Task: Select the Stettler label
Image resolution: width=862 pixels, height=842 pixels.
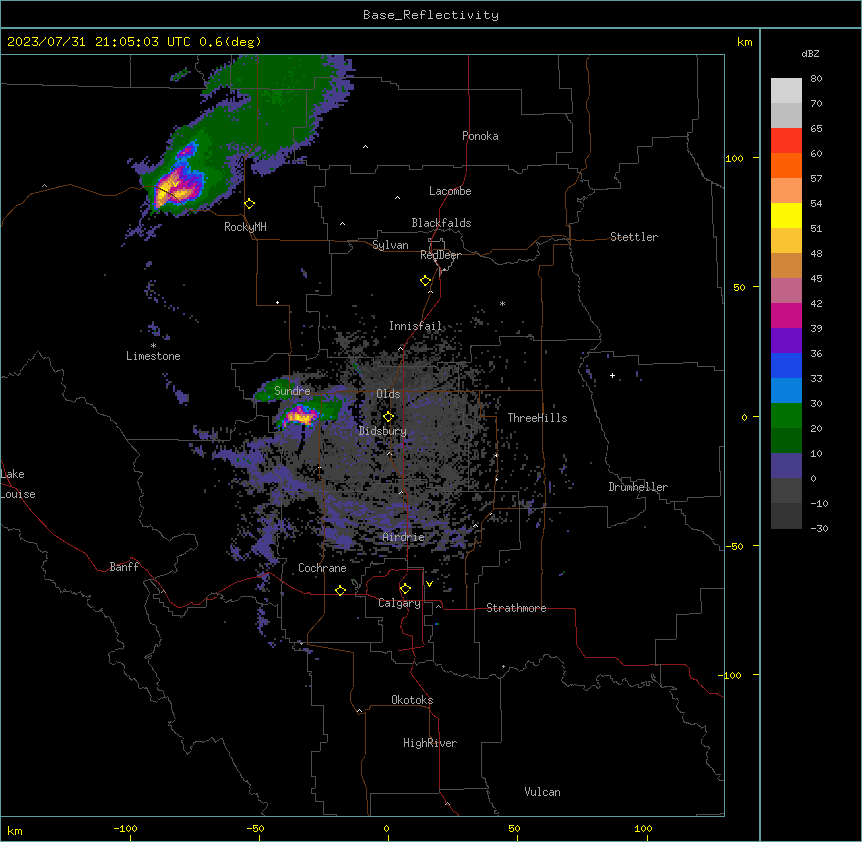Action: click(634, 237)
